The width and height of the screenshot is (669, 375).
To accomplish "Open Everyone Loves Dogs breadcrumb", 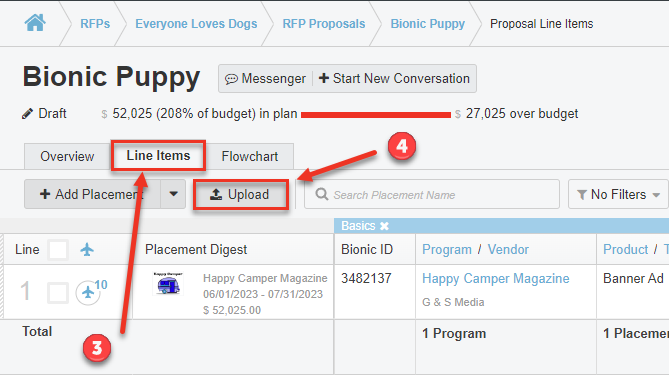I will point(196,24).
